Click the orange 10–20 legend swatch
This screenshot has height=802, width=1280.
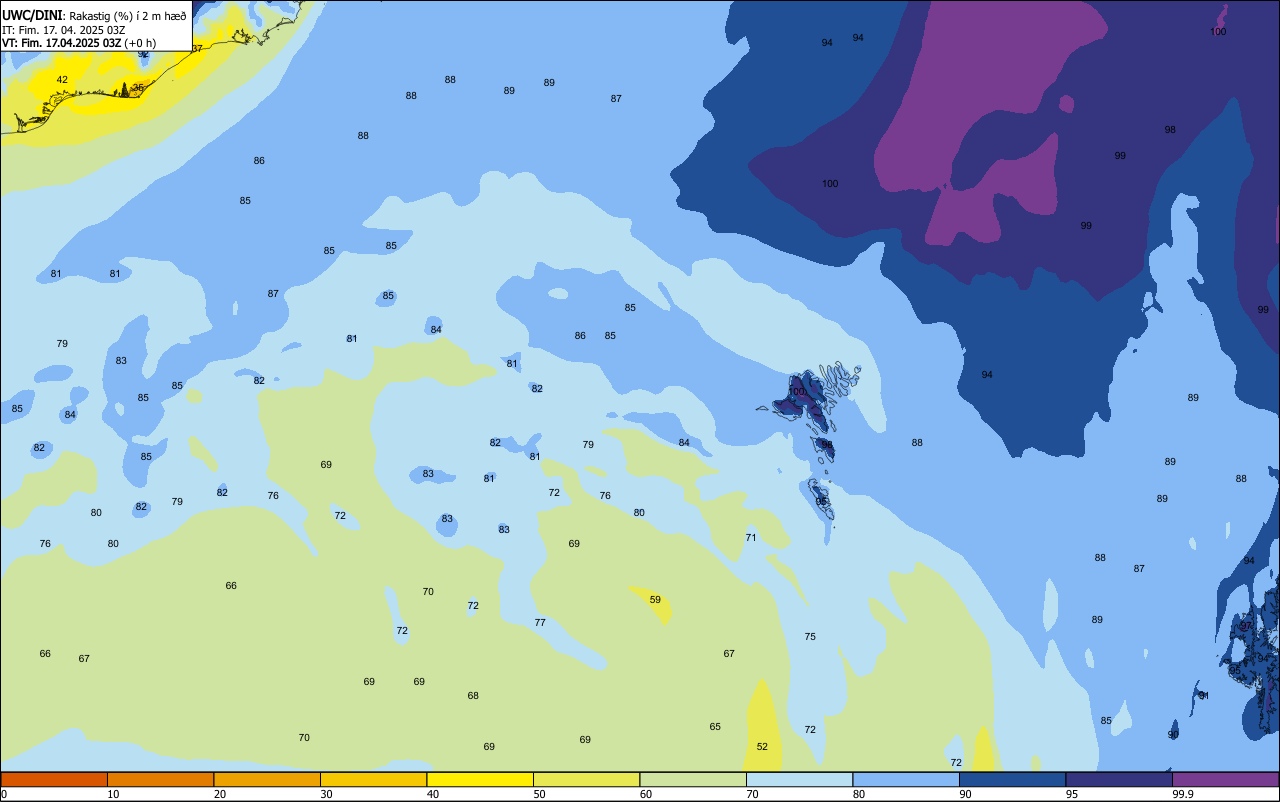point(160,779)
